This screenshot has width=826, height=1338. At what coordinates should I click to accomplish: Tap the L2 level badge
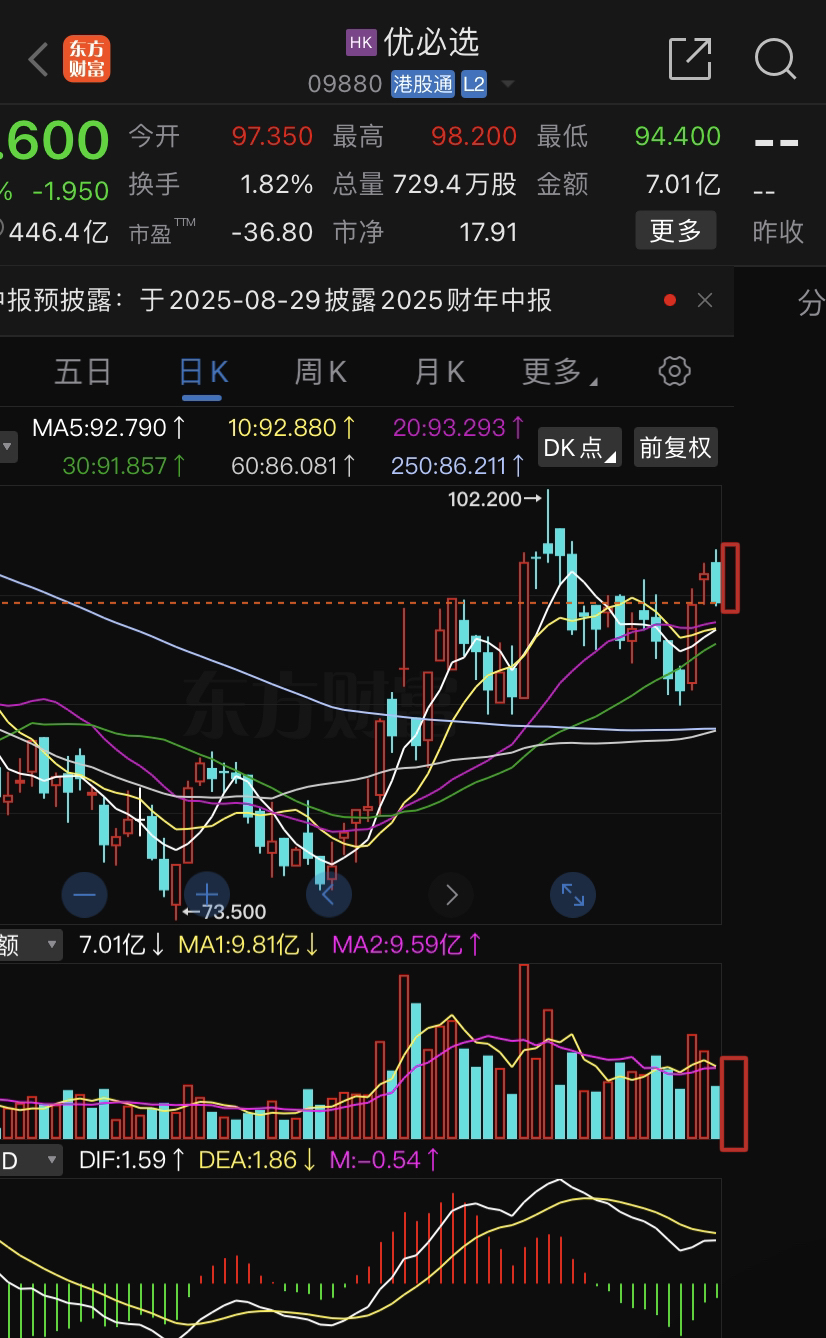(x=474, y=84)
